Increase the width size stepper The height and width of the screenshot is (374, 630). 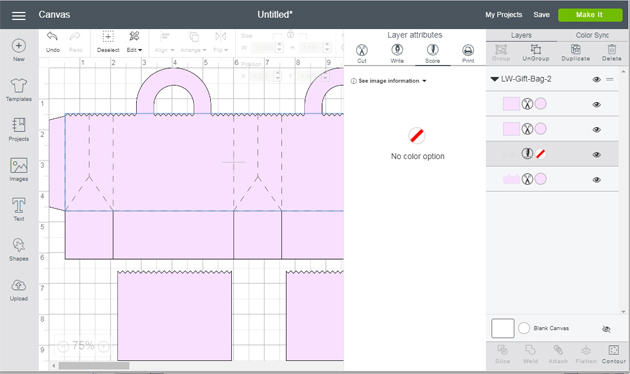(x=280, y=45)
